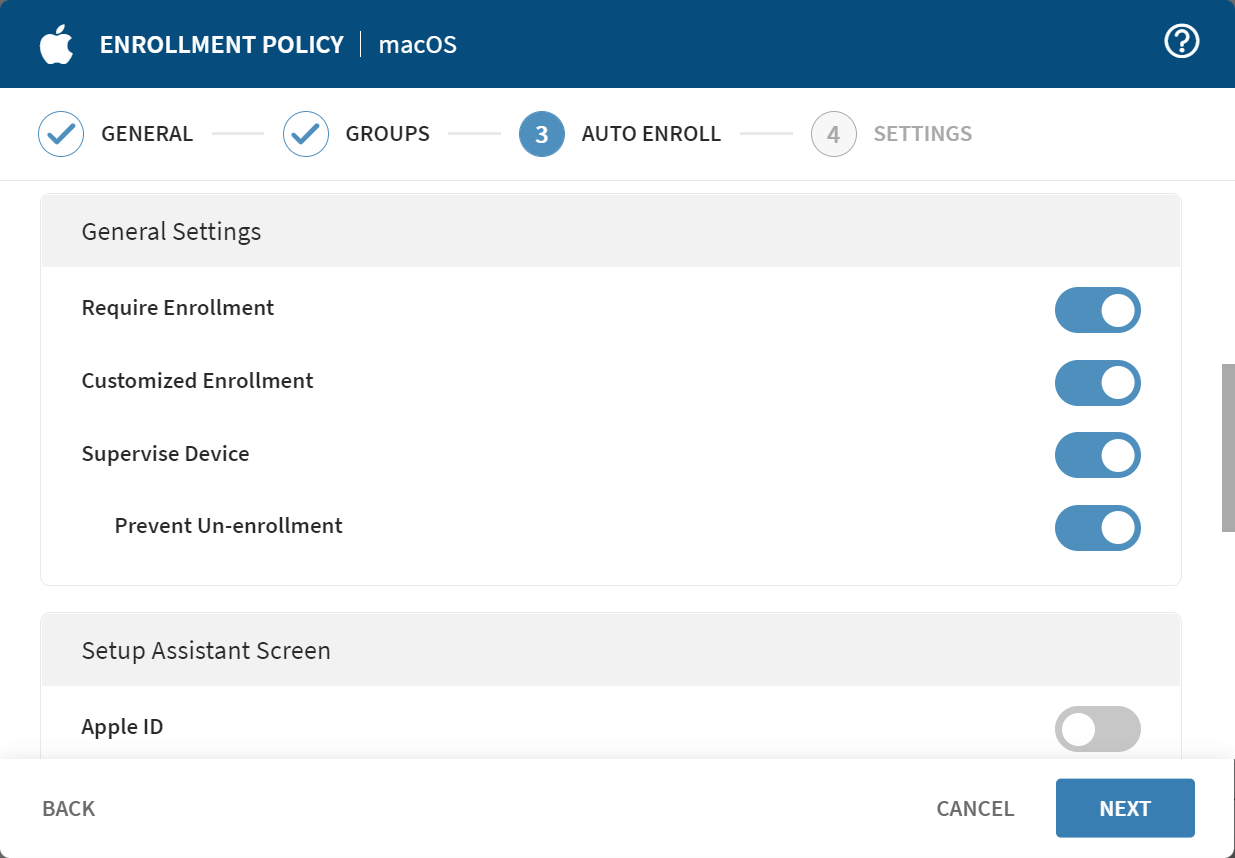Click the Setup Assistant Screen header
The height and width of the screenshot is (858, 1235).
pyautogui.click(x=205, y=650)
